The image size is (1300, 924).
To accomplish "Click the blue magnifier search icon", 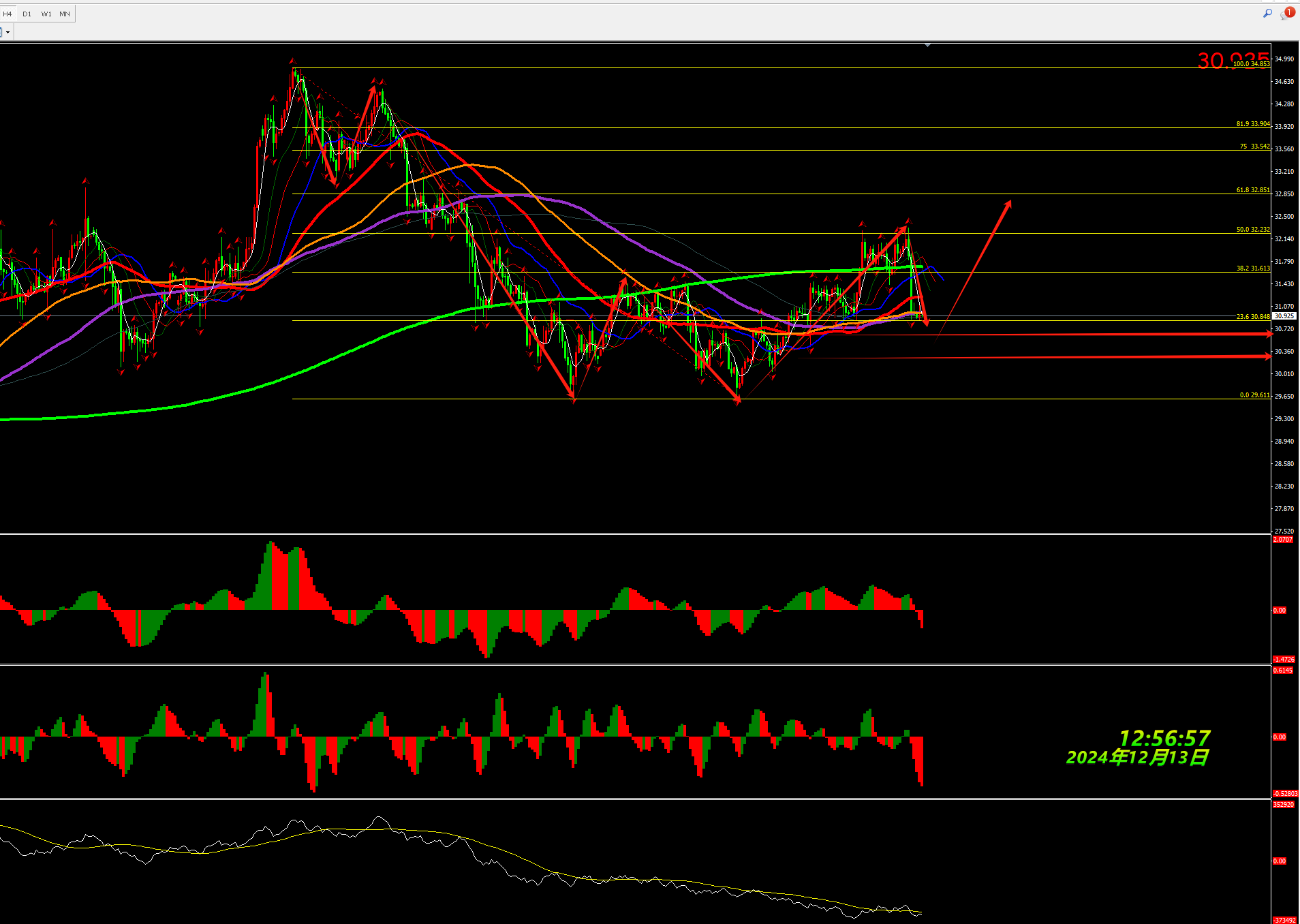I will (x=1267, y=13).
